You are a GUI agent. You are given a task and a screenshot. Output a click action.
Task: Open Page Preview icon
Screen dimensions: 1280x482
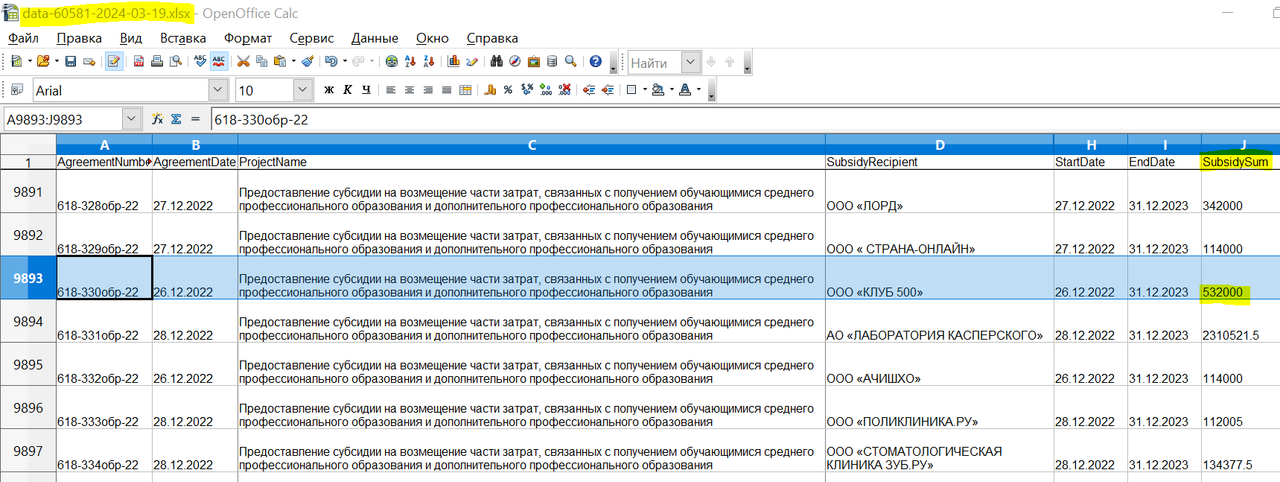(x=175, y=61)
